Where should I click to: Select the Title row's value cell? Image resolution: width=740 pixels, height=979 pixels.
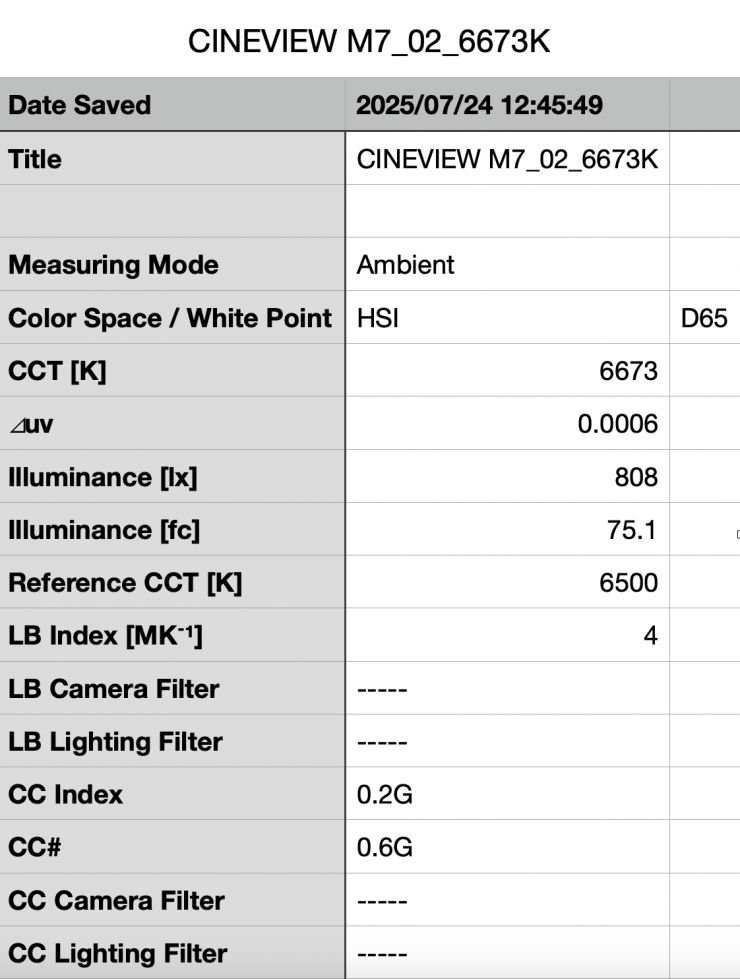(507, 159)
